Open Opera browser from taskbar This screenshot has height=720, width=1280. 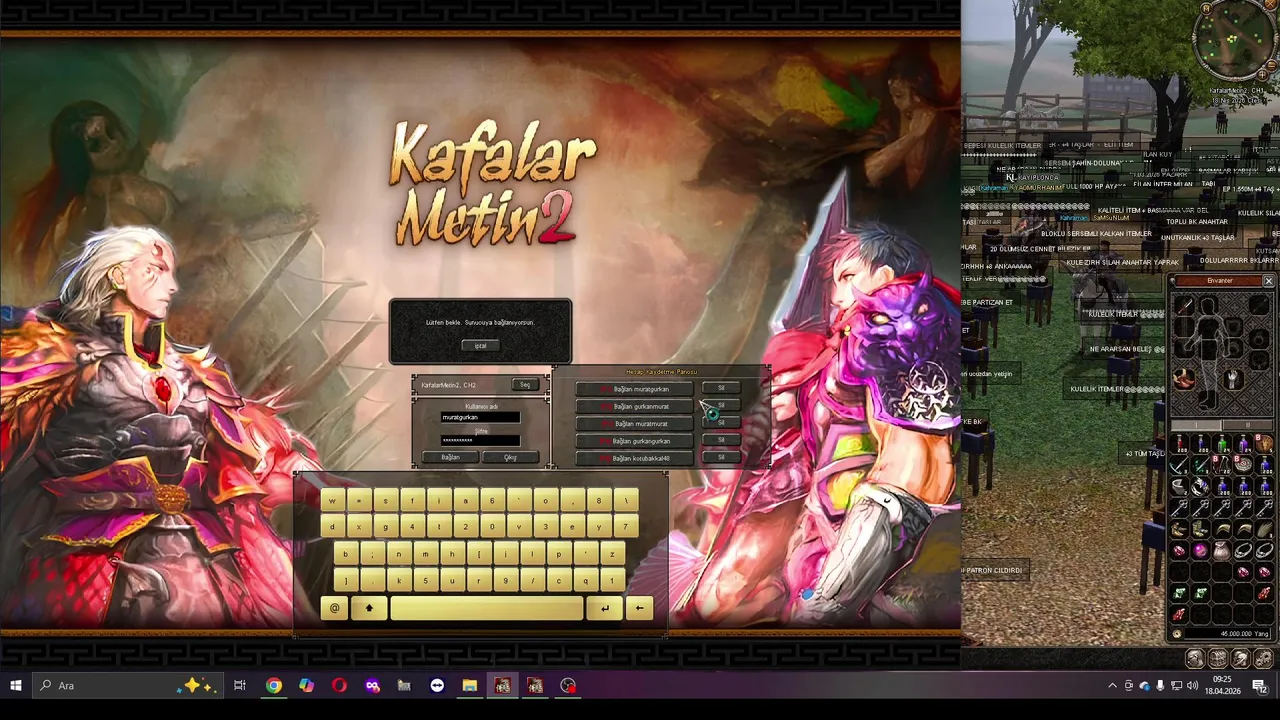coord(339,686)
